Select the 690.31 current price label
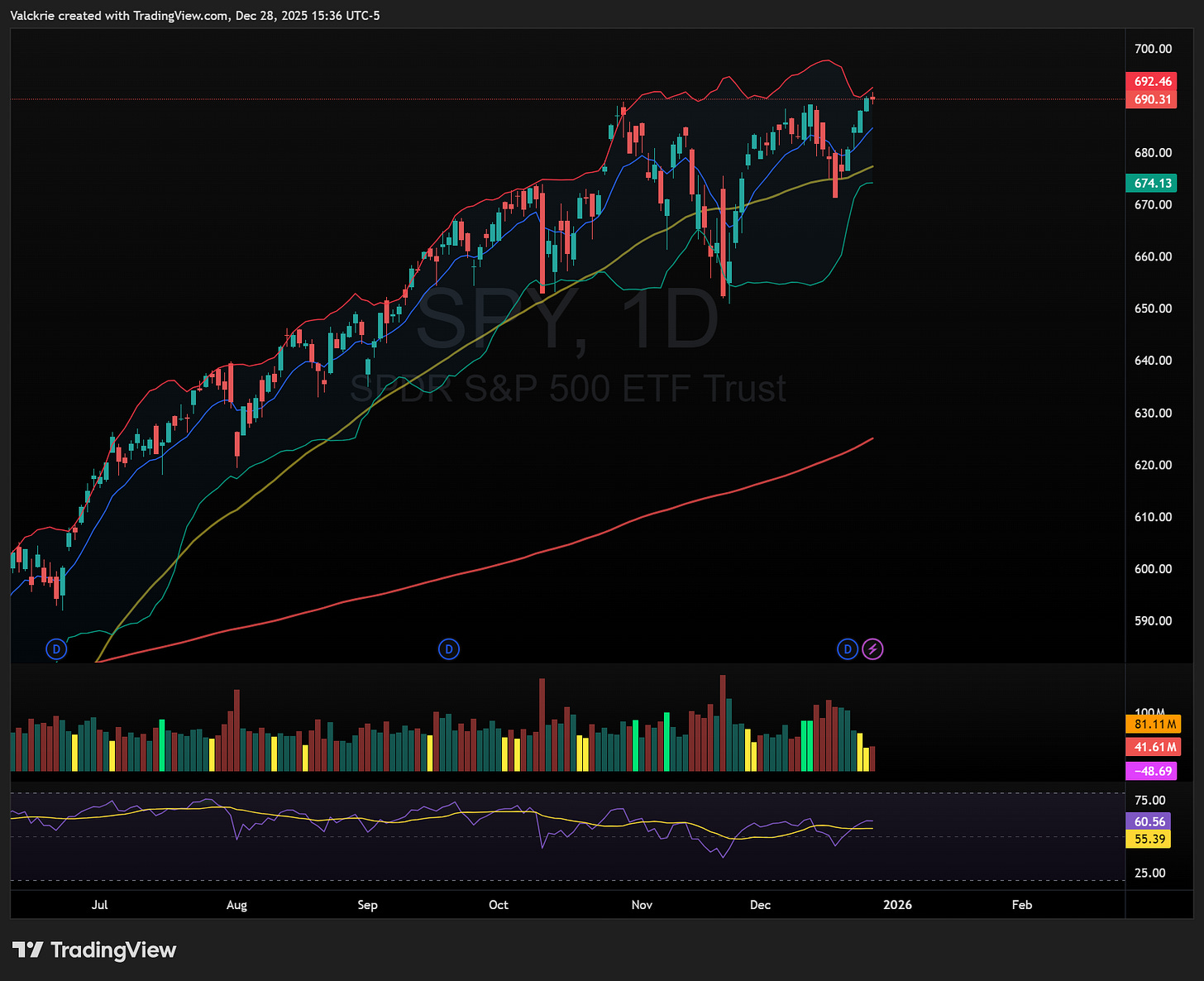The width and height of the screenshot is (1204, 981). coord(1152,99)
